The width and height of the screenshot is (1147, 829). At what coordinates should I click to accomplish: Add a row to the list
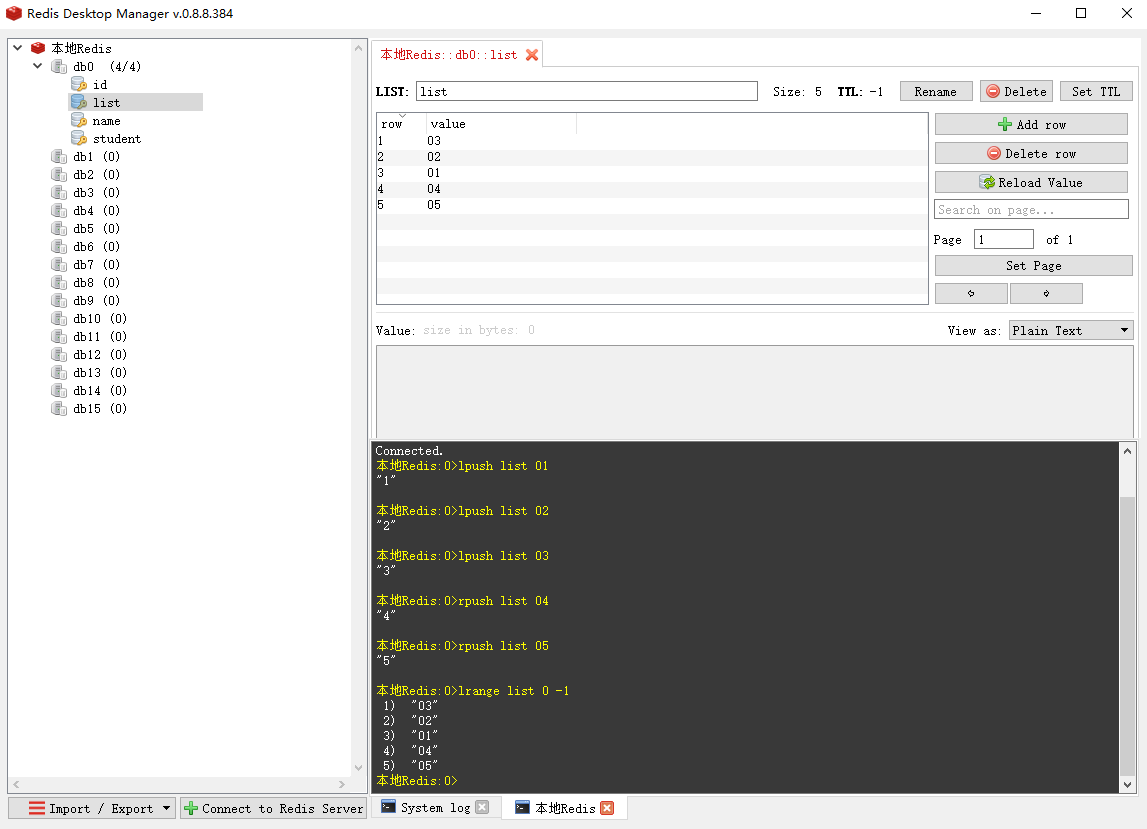click(1031, 124)
